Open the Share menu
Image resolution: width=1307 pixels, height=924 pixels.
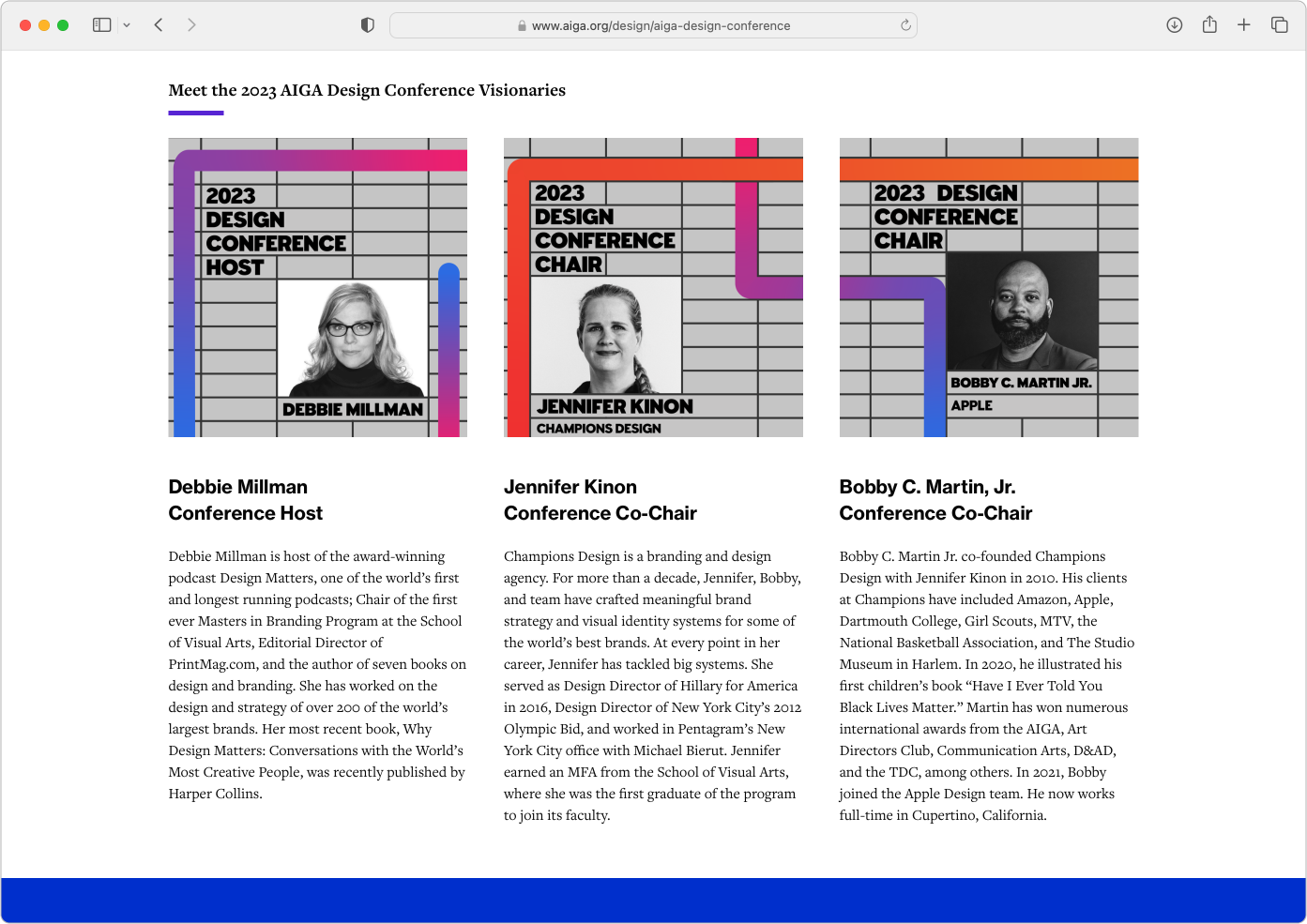[x=1209, y=25]
